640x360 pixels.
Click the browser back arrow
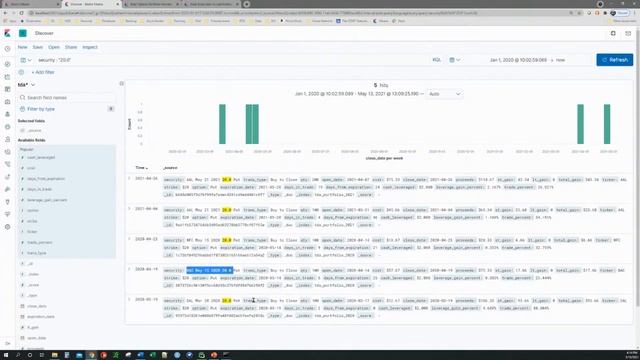tap(5, 13)
